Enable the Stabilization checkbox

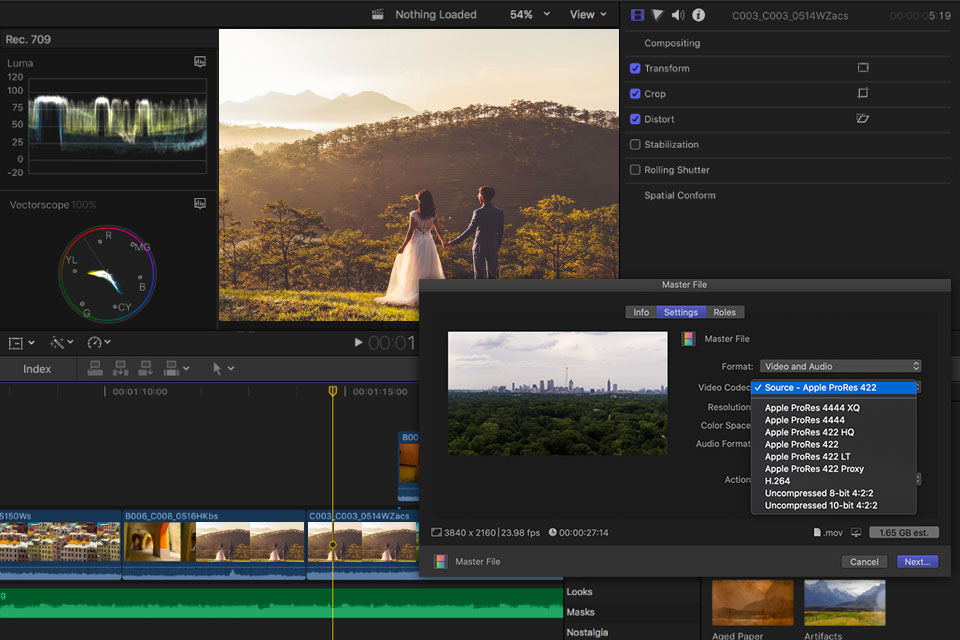635,145
